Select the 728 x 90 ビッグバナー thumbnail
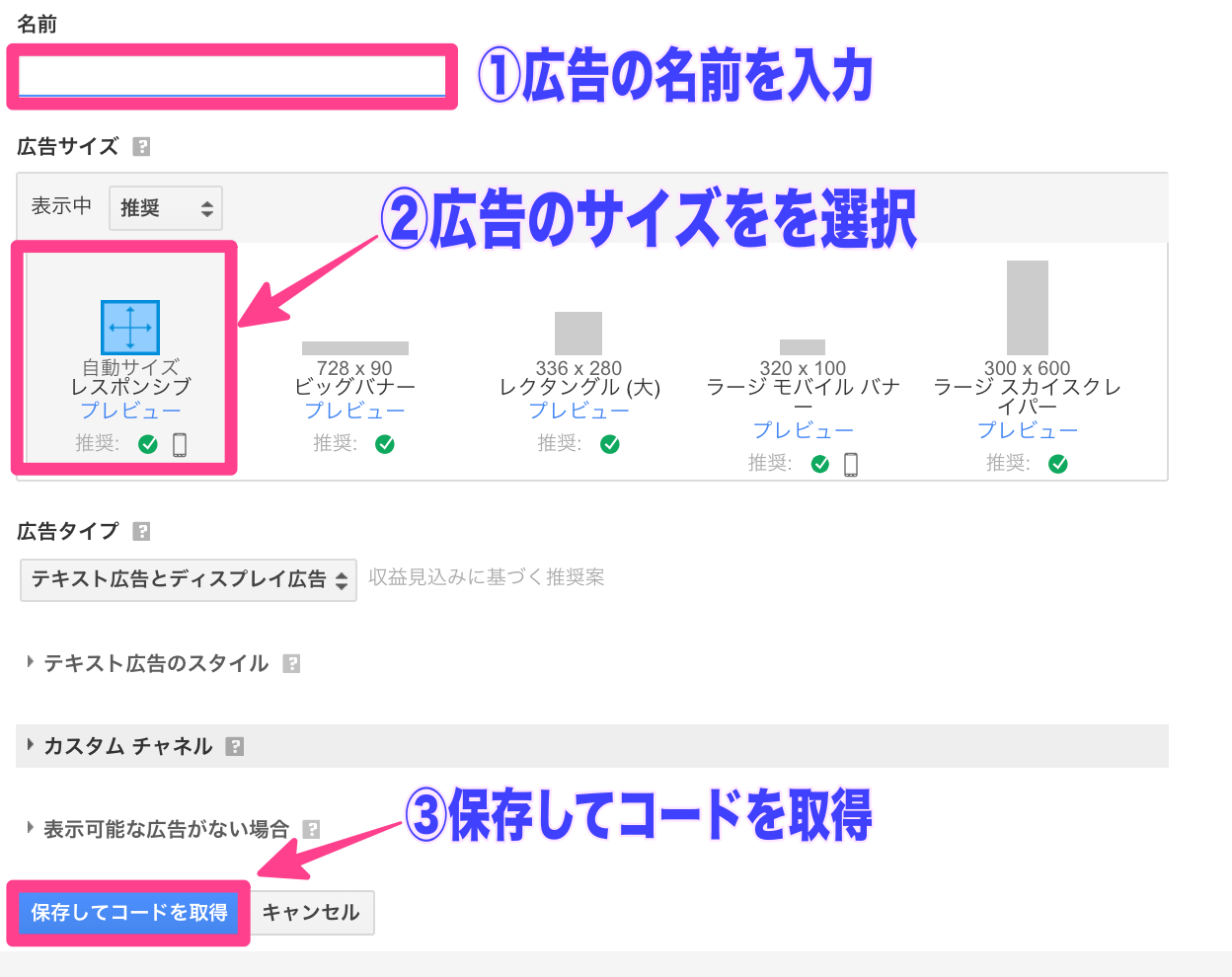Image resolution: width=1232 pixels, height=977 pixels. 355,347
